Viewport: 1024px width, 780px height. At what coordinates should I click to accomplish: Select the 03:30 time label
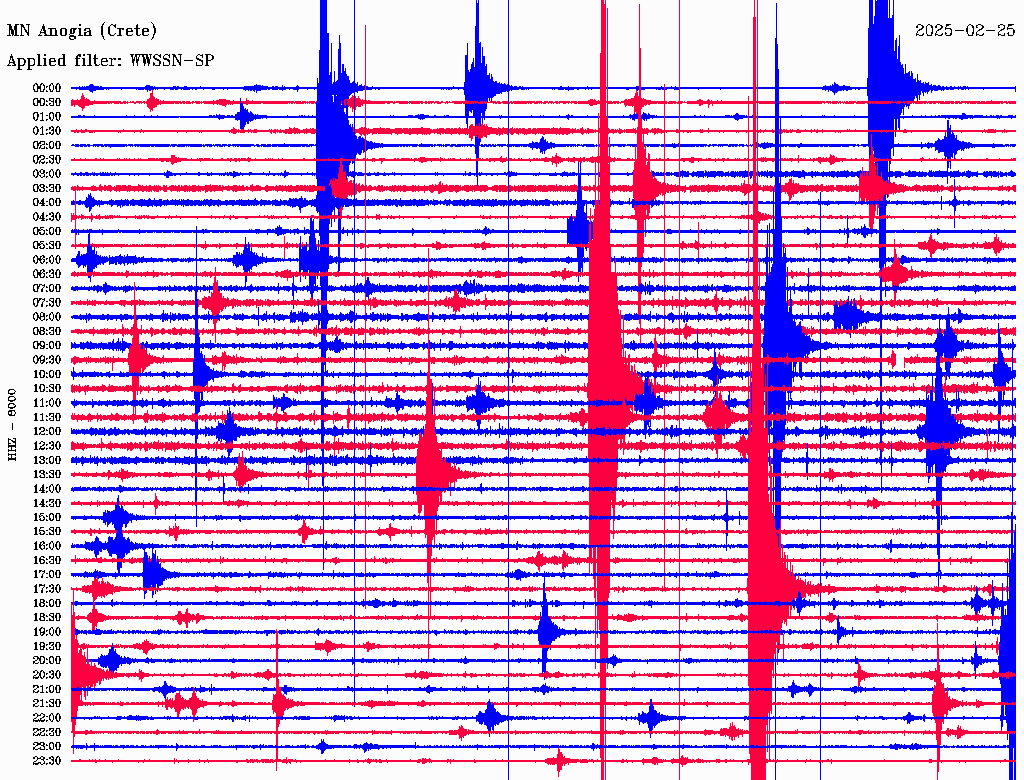click(x=46, y=188)
